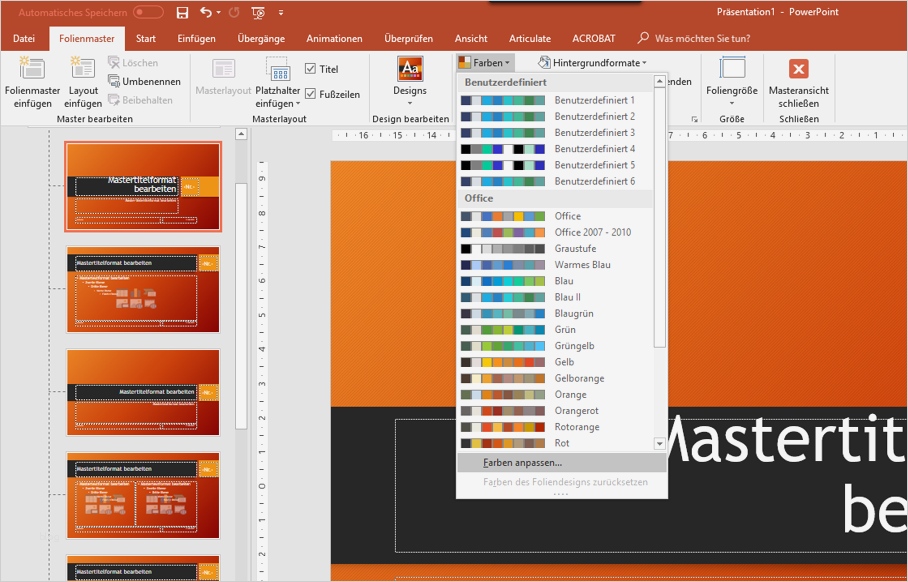Close master view with Masteransicht schließen
The width and height of the screenshot is (908, 582).
click(x=798, y=69)
